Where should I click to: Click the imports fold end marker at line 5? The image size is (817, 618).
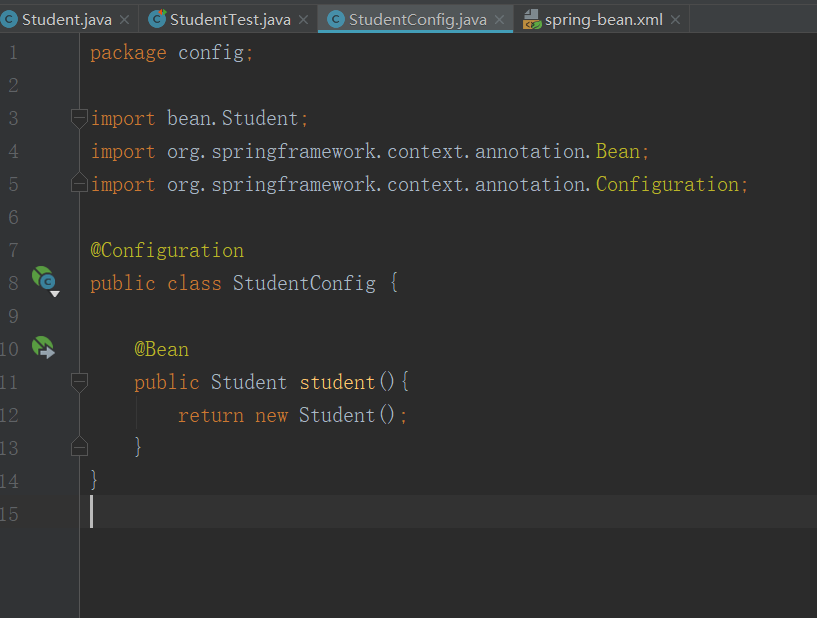[79, 182]
